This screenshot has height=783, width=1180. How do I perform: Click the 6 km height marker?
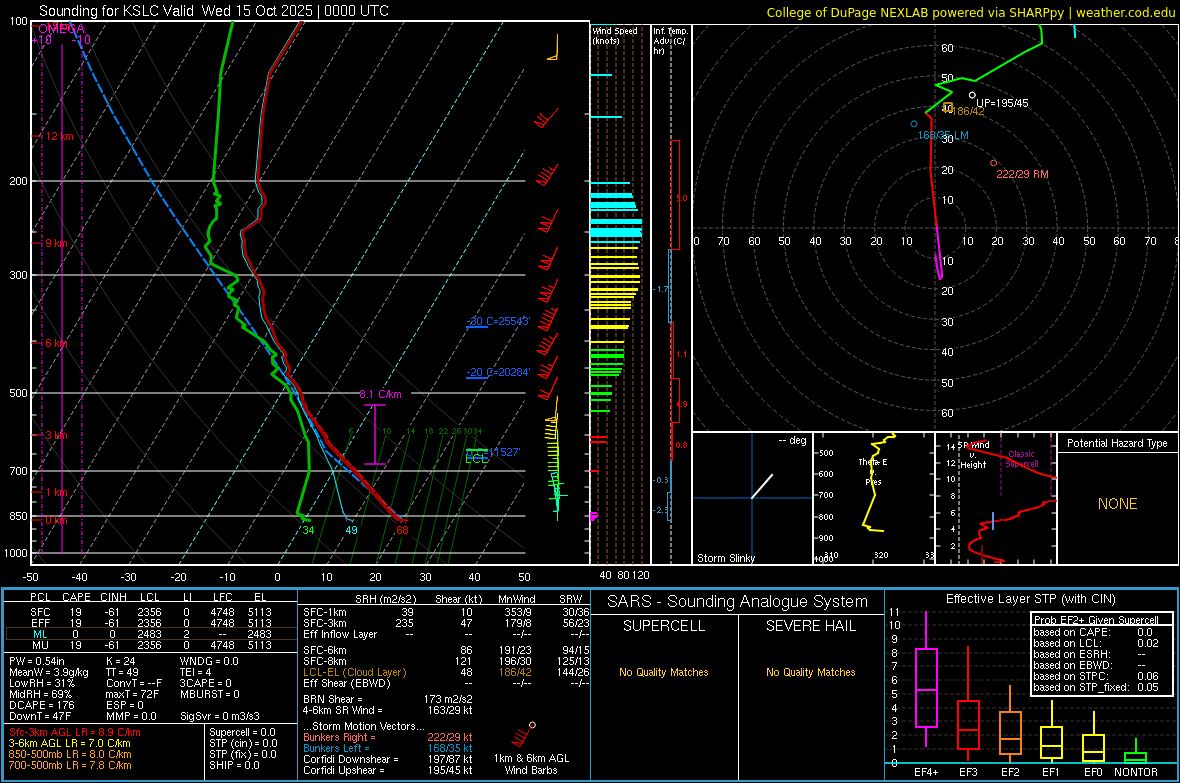(56, 343)
